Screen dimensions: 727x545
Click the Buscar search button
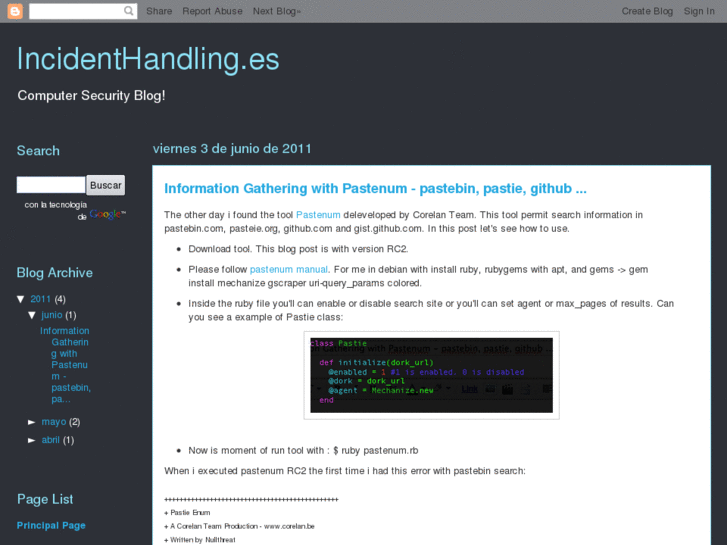tap(106, 185)
